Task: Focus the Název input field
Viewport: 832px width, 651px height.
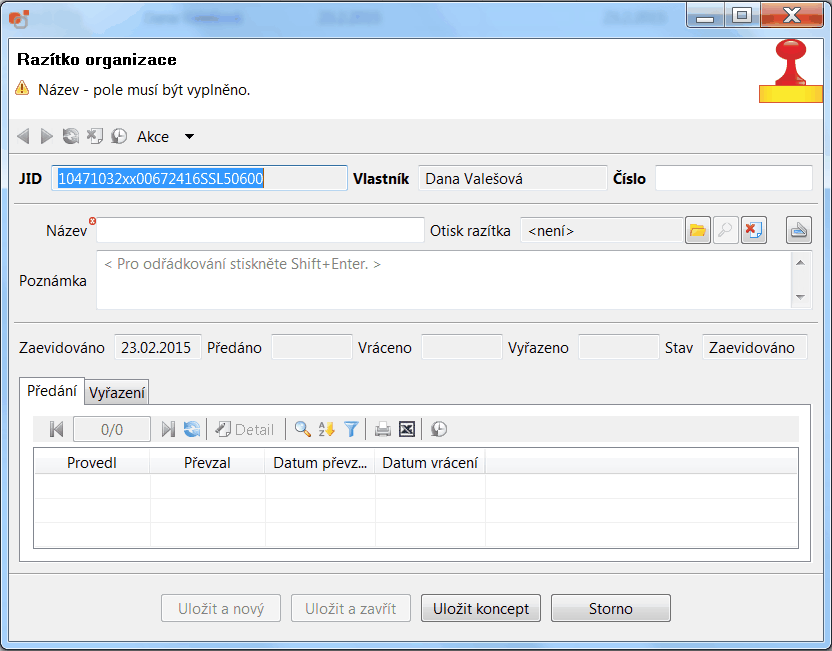Action: click(260, 230)
